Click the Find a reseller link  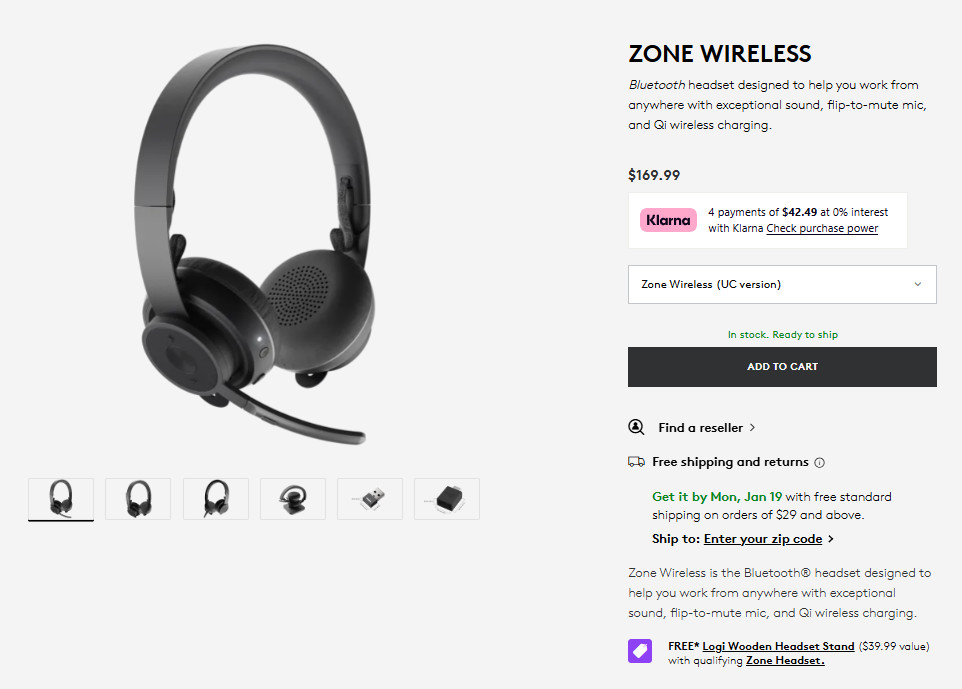click(x=700, y=428)
